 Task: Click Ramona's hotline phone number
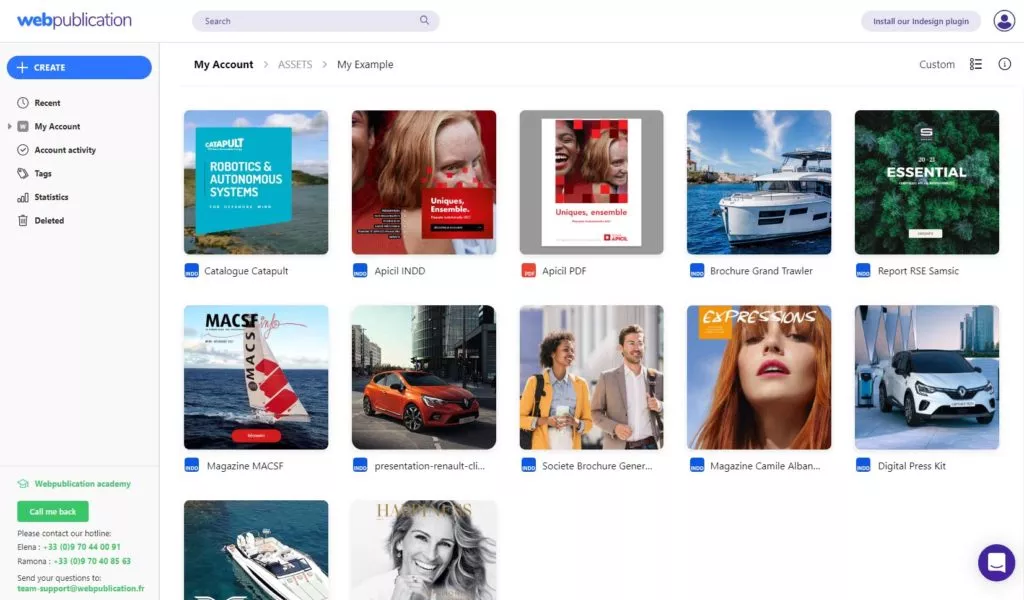pyautogui.click(x=92, y=561)
